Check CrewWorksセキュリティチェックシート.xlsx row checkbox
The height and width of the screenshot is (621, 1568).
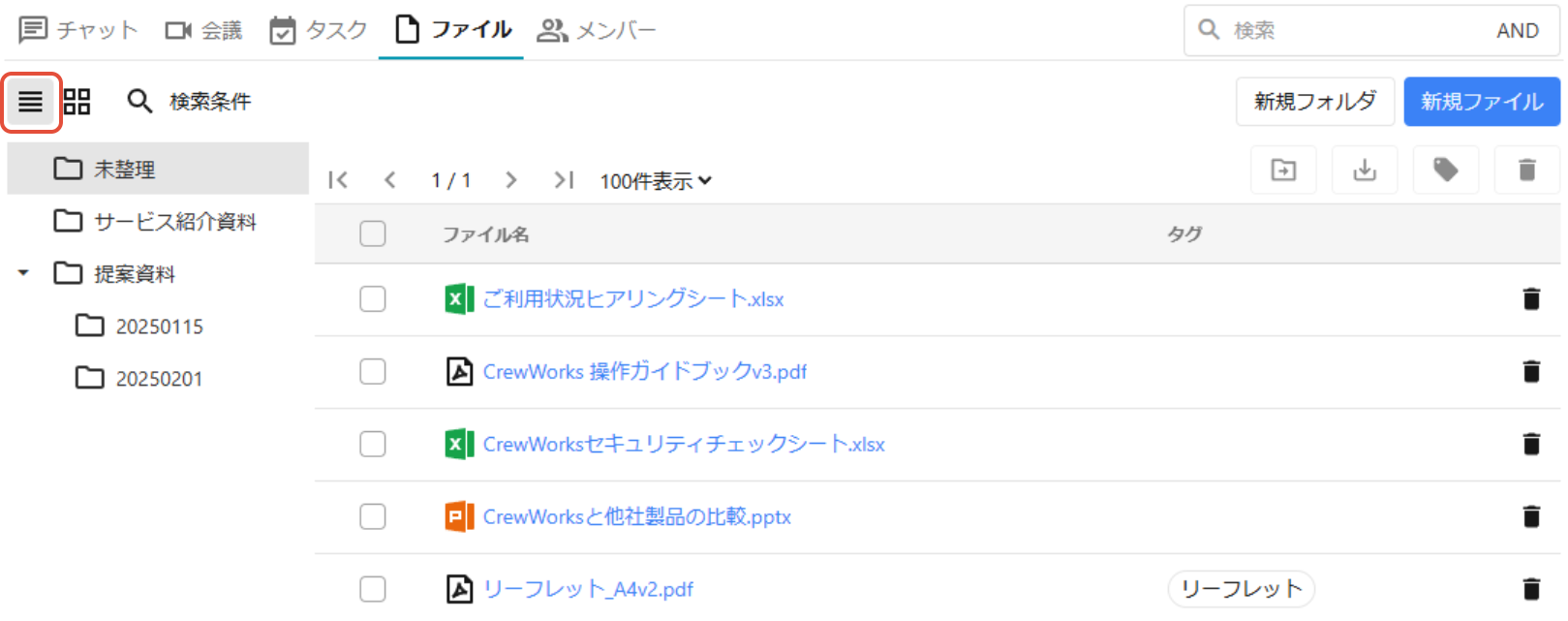373,445
